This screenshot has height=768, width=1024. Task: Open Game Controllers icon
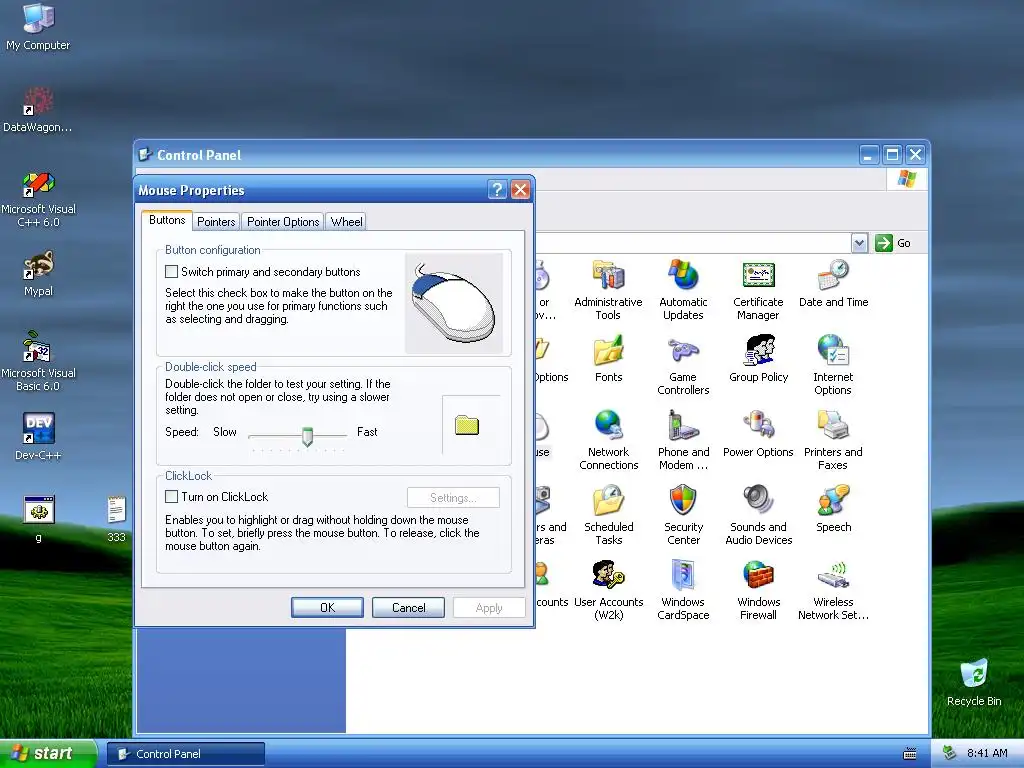pos(683,364)
